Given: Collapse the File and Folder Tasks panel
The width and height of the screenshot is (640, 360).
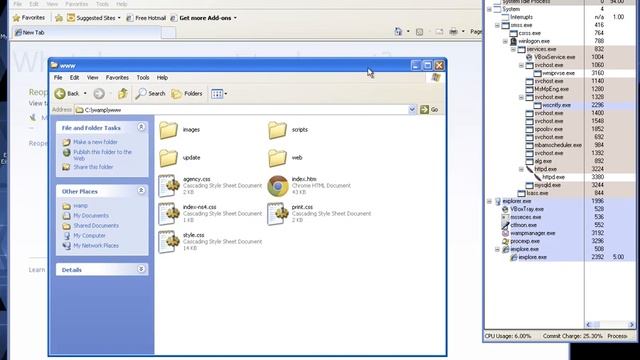Looking at the screenshot, I should [x=141, y=127].
